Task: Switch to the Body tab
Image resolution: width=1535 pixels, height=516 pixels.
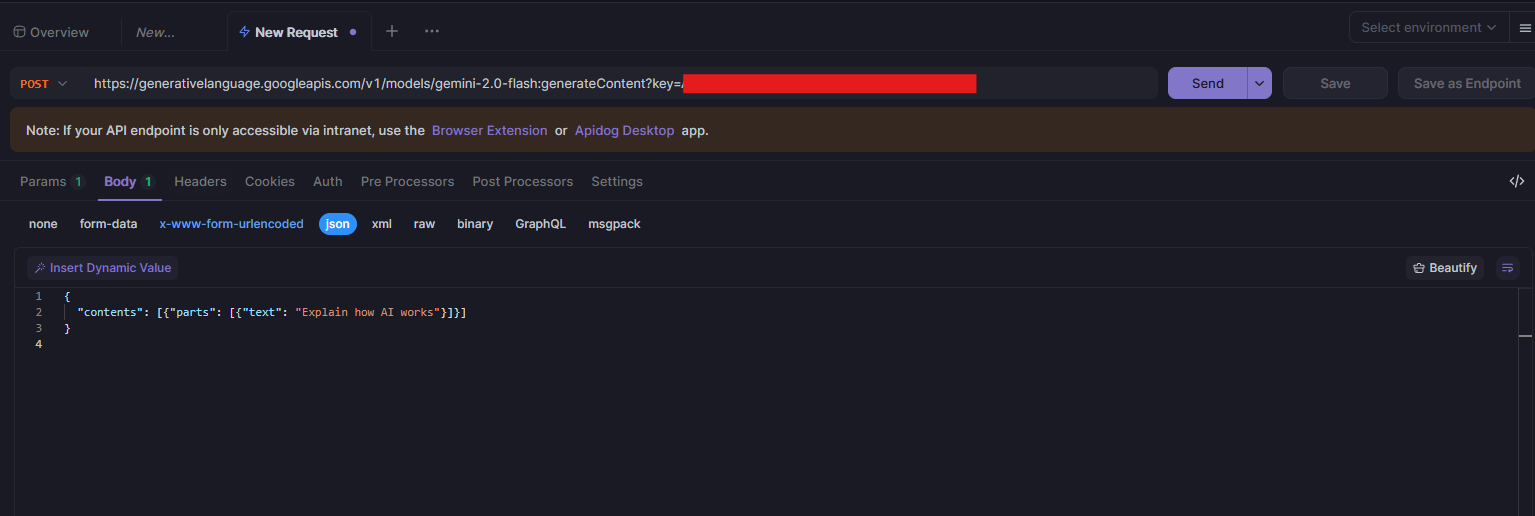Action: coord(129,182)
